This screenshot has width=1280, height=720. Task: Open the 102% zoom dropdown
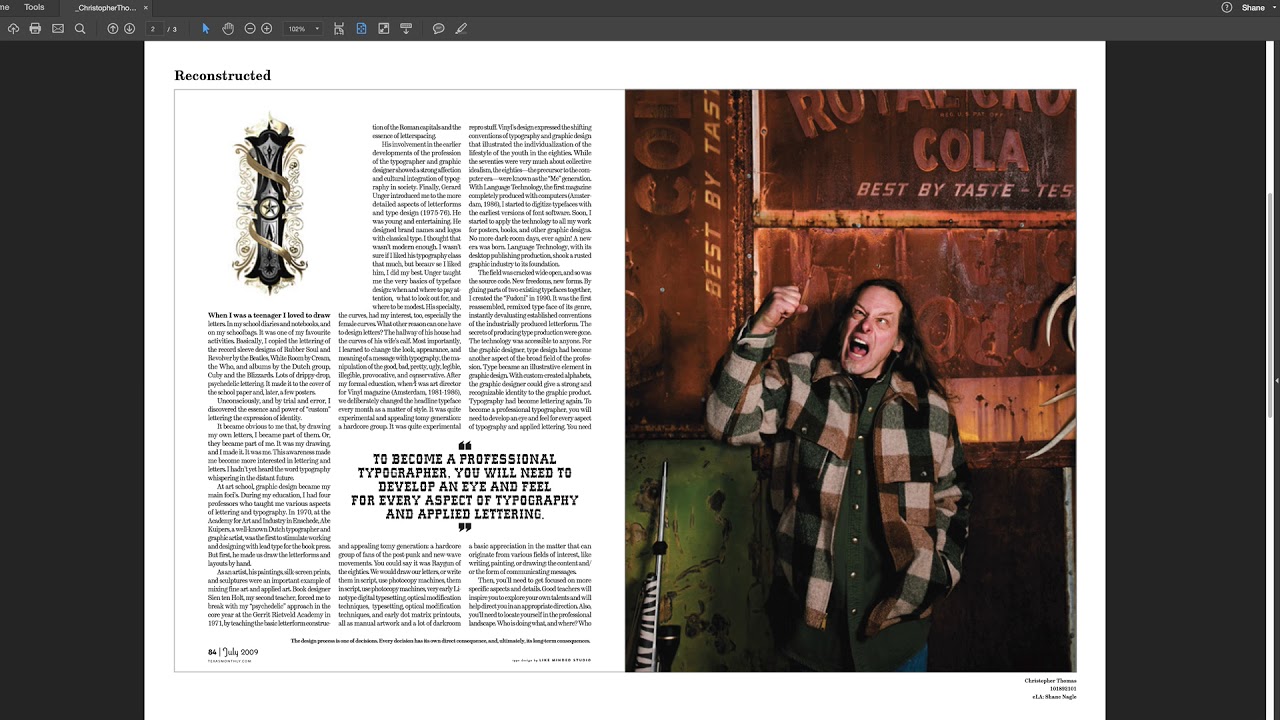303,29
